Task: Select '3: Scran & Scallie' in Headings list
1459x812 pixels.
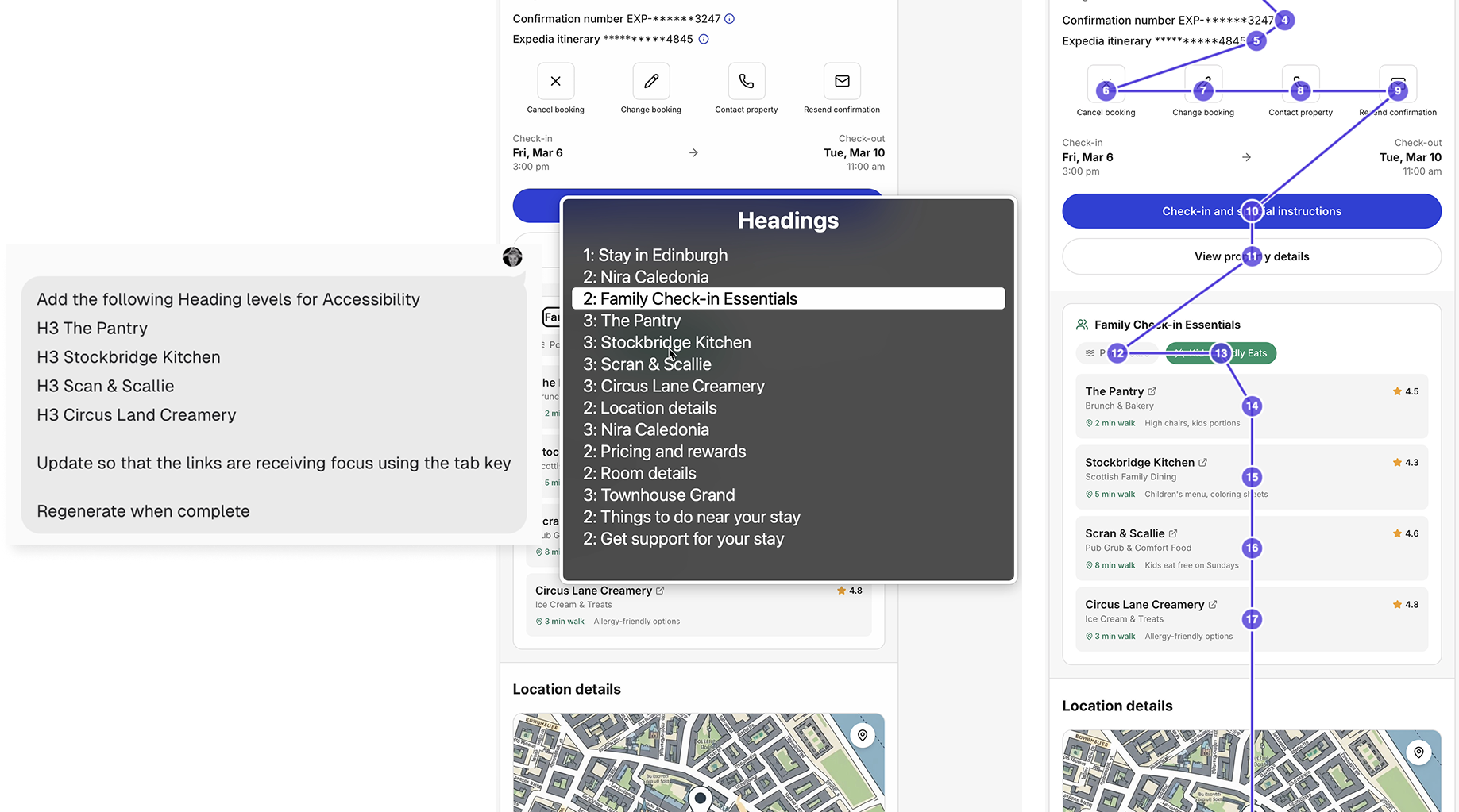Action: point(647,364)
